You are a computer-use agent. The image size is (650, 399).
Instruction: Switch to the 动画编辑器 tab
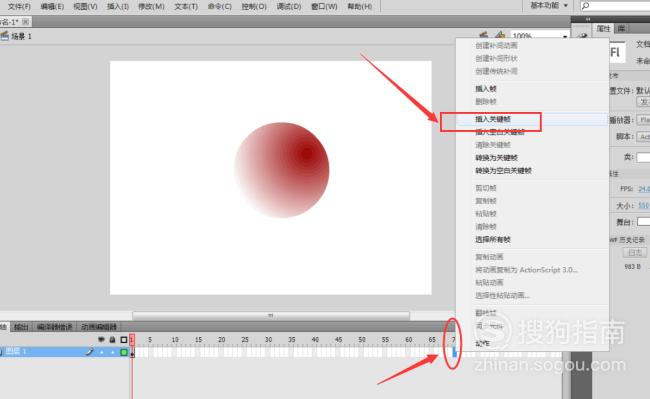click(x=99, y=327)
